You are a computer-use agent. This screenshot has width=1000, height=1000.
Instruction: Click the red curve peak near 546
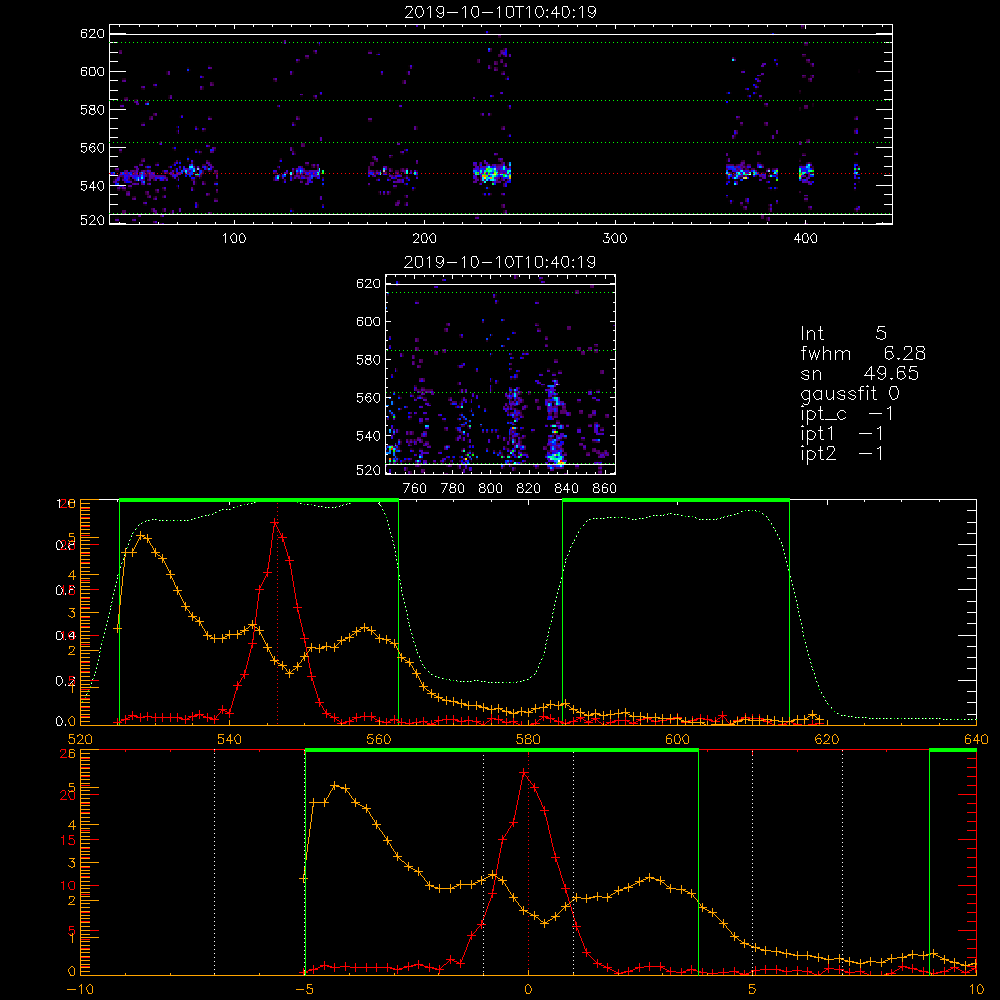tap(275, 522)
